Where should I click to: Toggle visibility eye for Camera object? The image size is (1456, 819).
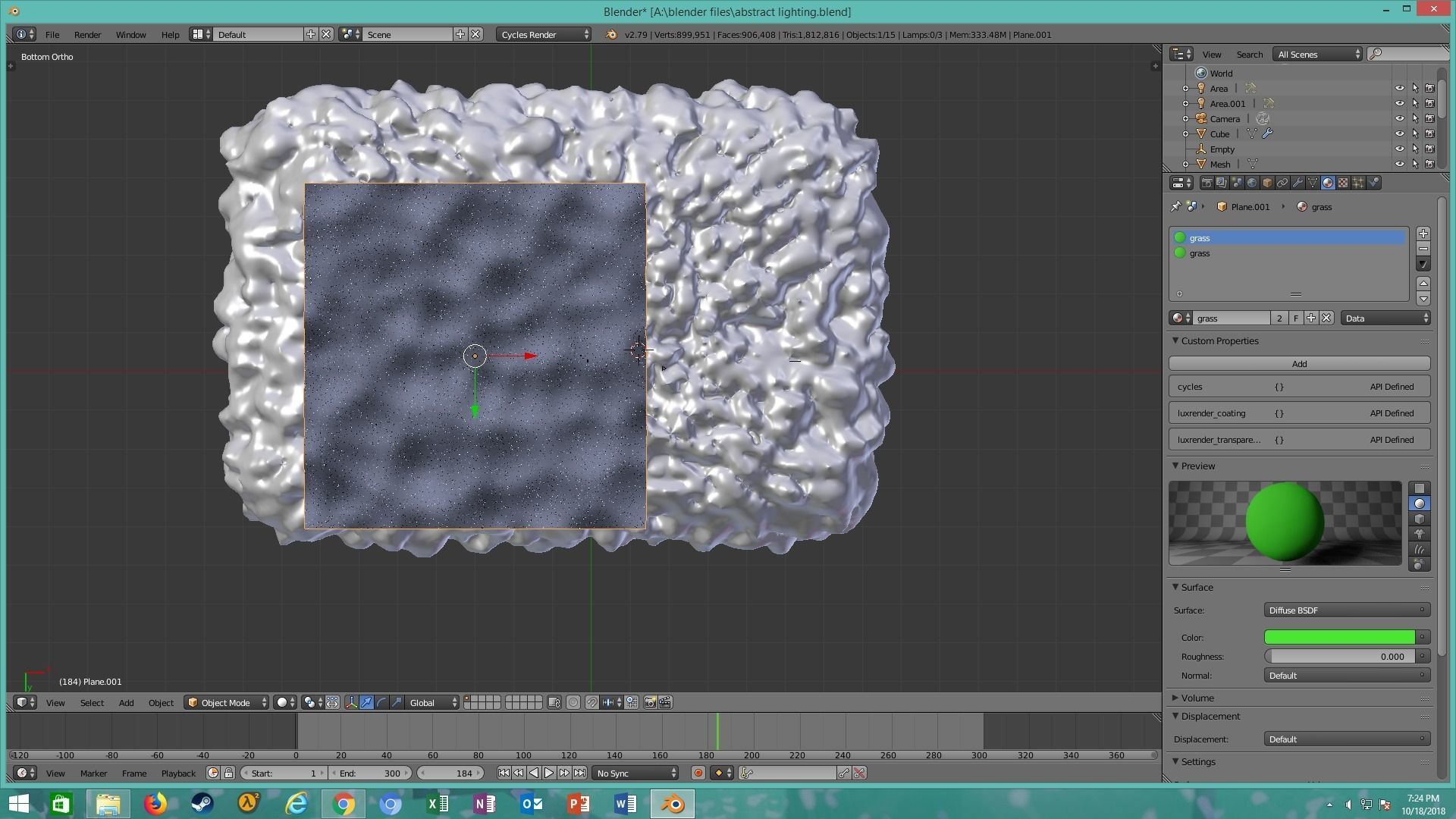pyautogui.click(x=1399, y=119)
